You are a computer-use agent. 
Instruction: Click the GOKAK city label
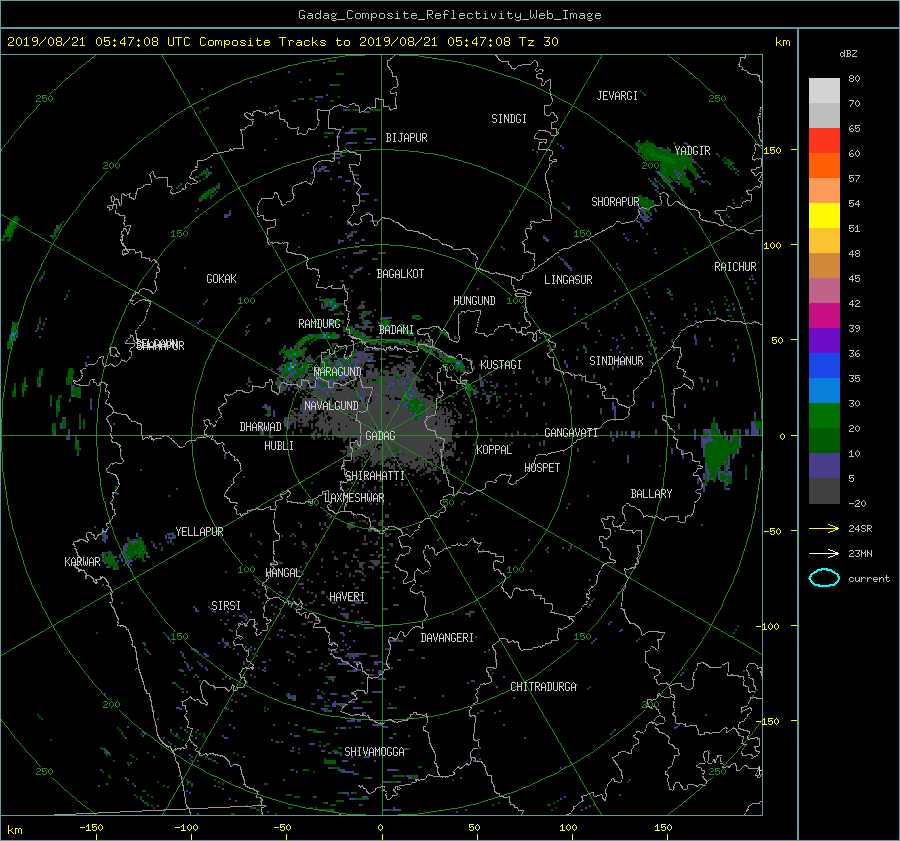click(x=222, y=279)
